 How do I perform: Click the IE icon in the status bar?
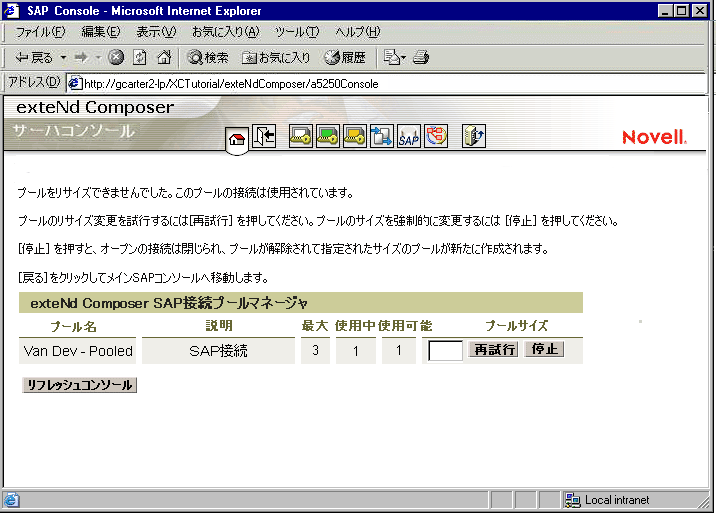(x=11, y=500)
